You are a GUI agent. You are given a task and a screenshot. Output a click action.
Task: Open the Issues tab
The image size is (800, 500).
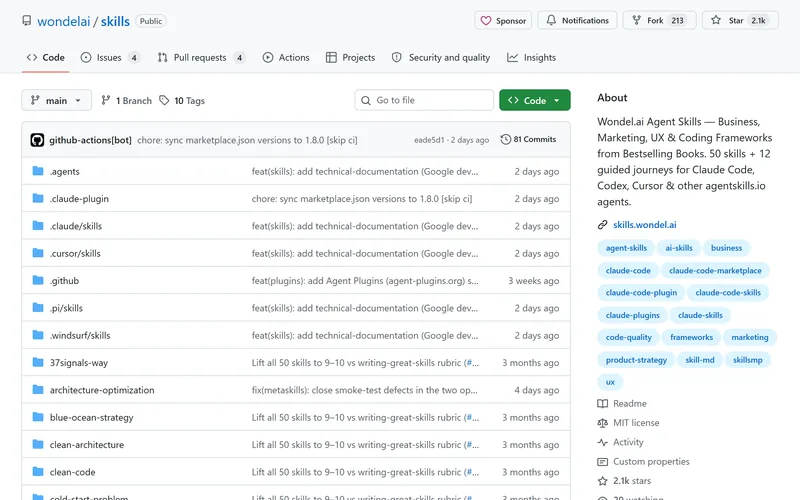pyautogui.click(x=110, y=58)
